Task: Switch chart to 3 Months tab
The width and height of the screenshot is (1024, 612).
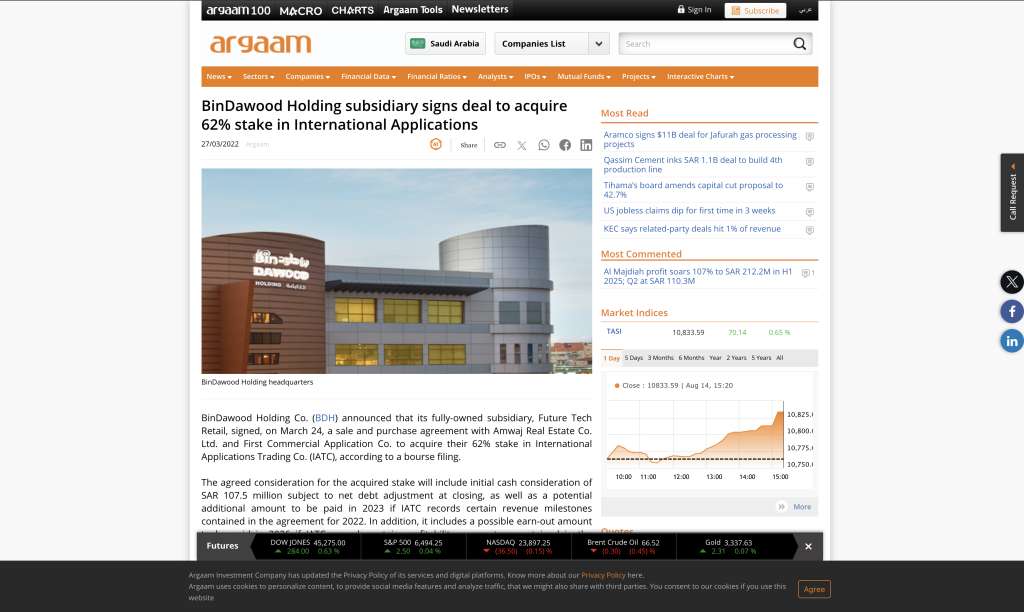Action: click(x=660, y=358)
